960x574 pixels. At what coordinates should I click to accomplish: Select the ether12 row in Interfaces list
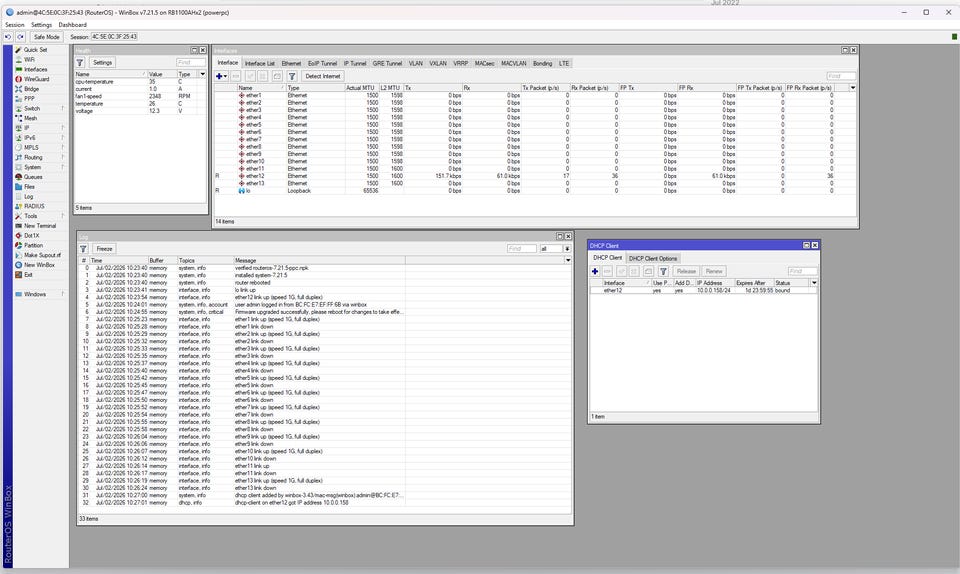coord(534,176)
